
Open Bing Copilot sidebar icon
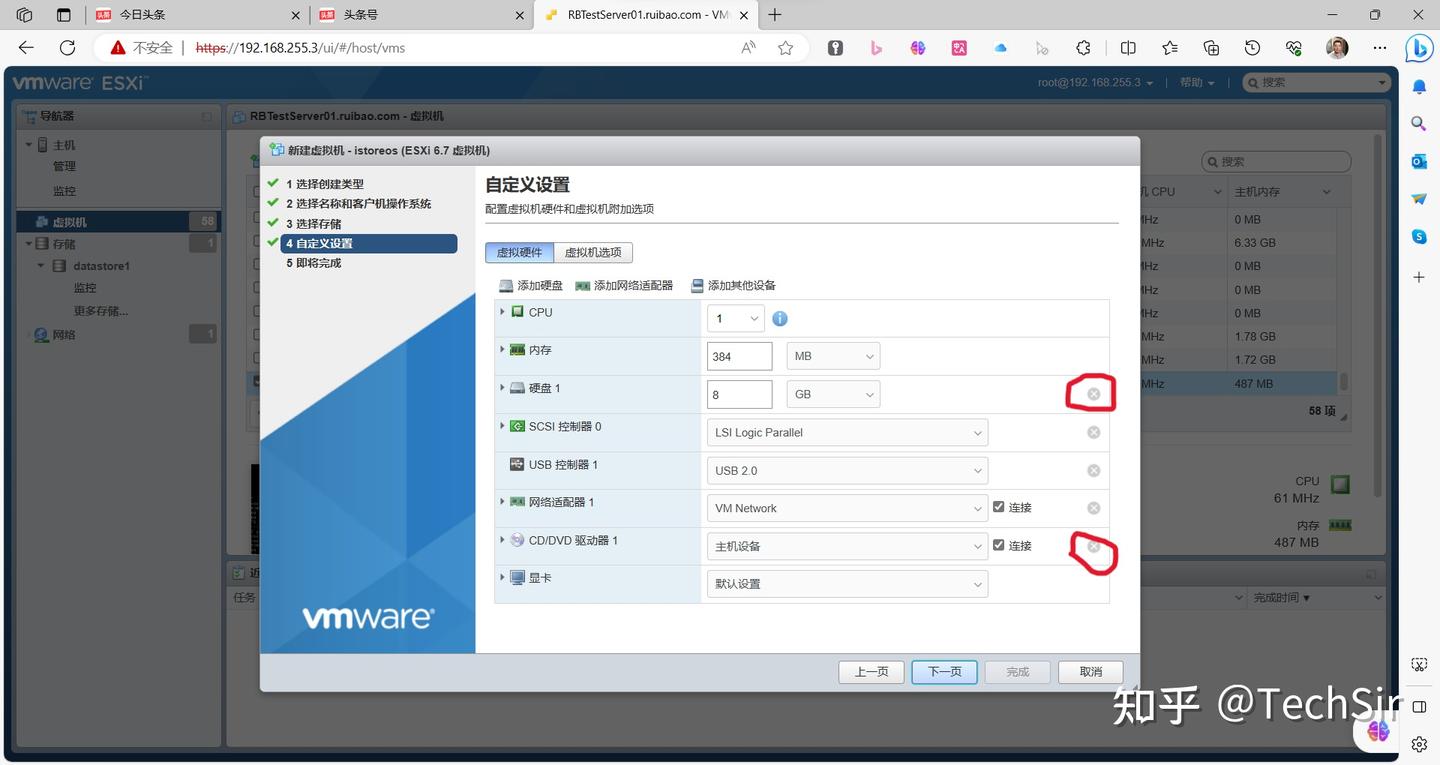(1419, 48)
